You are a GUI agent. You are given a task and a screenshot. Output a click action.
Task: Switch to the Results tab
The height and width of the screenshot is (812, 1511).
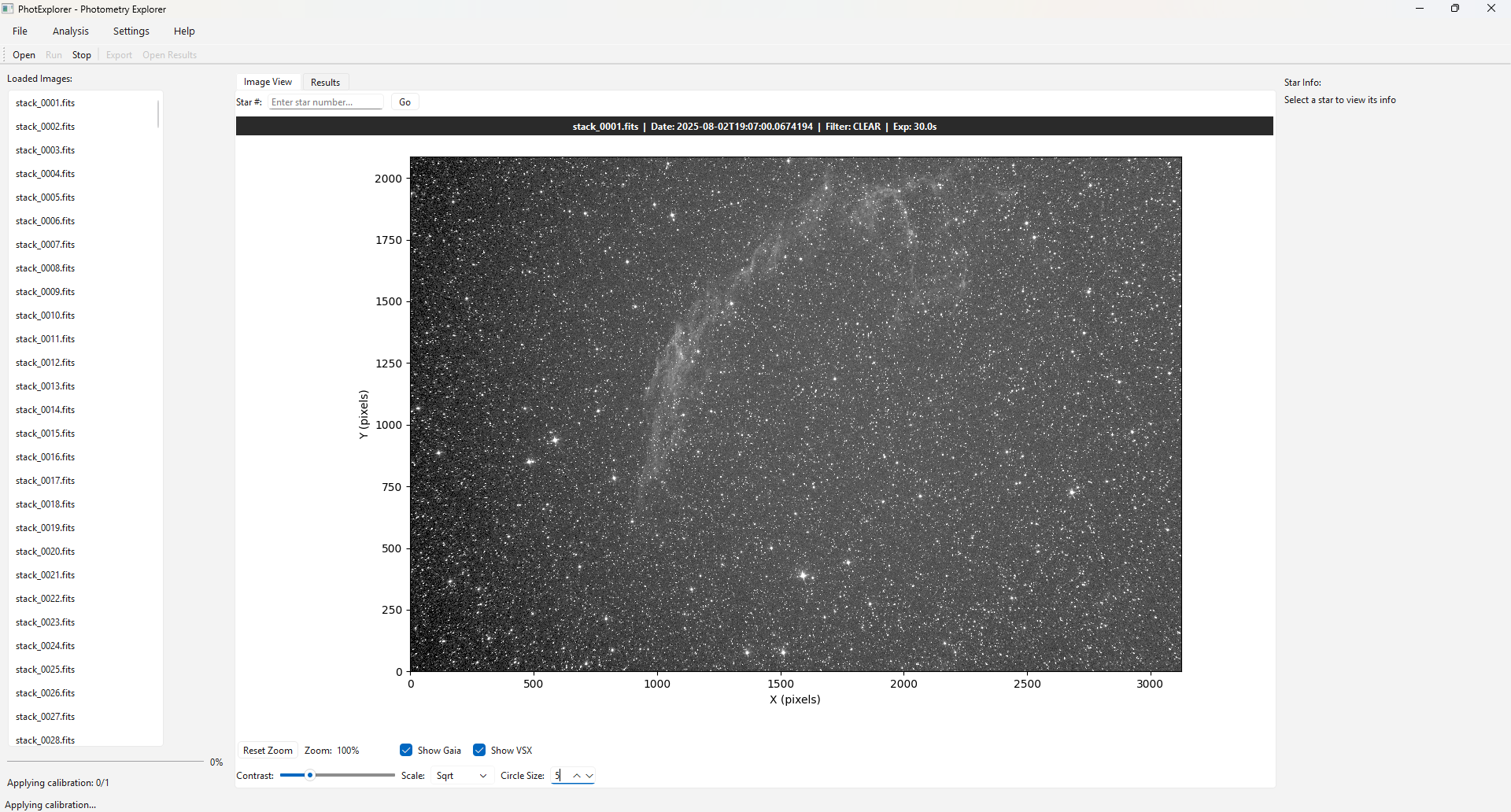click(x=325, y=83)
